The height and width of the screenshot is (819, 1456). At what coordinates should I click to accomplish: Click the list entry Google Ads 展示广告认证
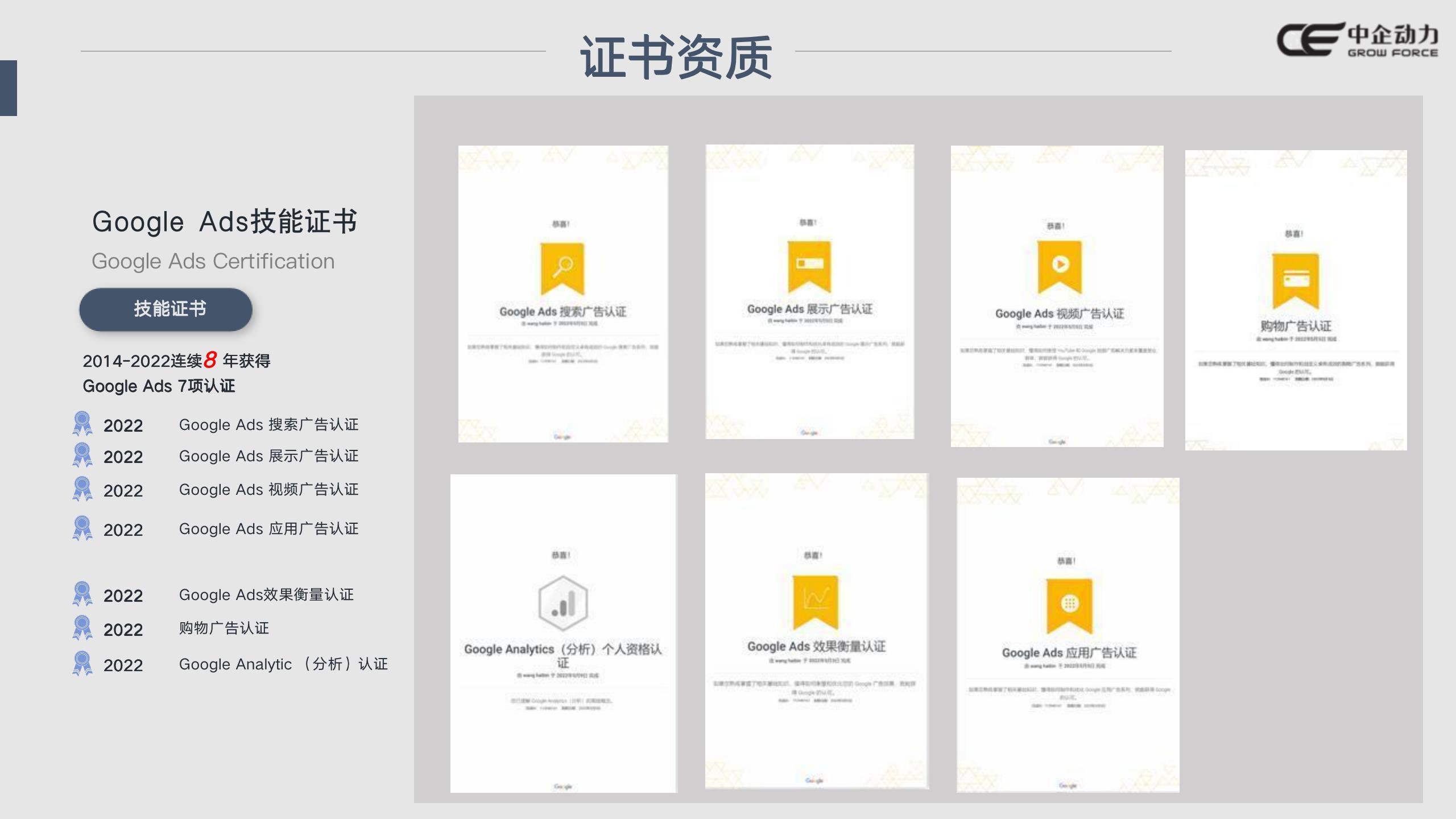(268, 456)
